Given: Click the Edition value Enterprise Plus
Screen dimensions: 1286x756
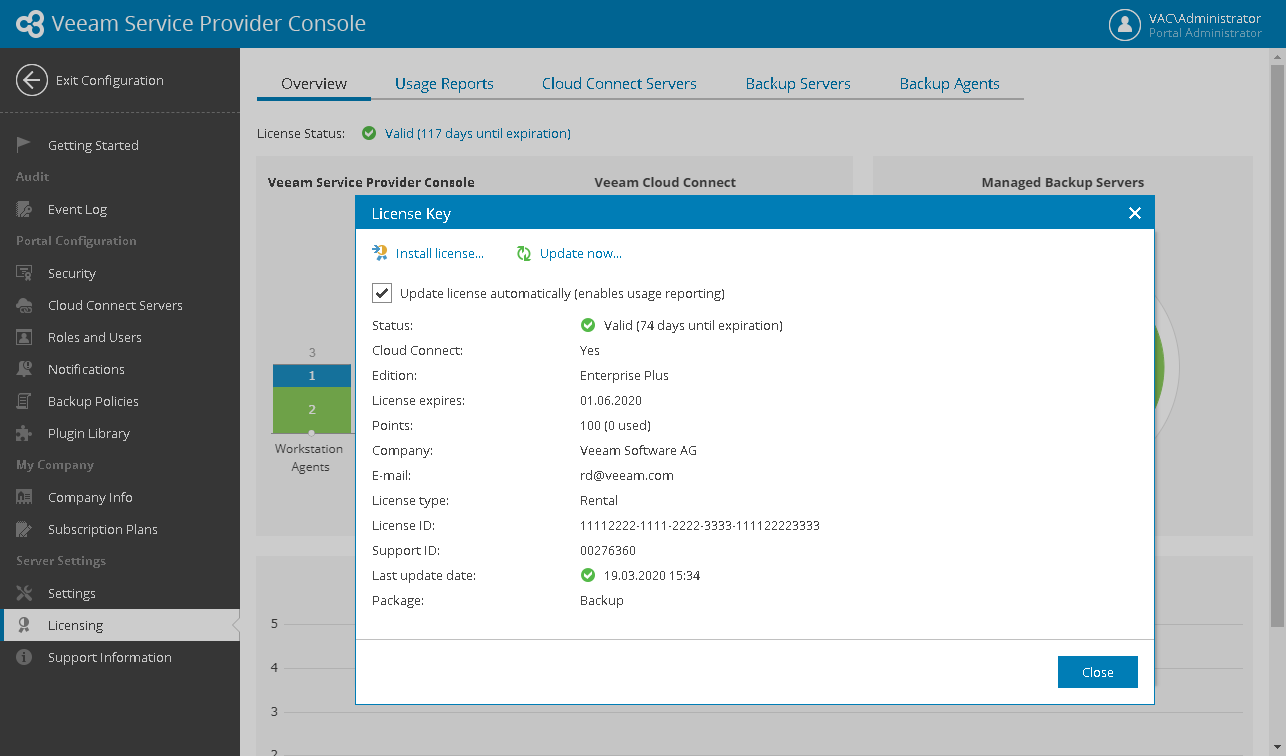Looking at the screenshot, I should coord(624,375).
